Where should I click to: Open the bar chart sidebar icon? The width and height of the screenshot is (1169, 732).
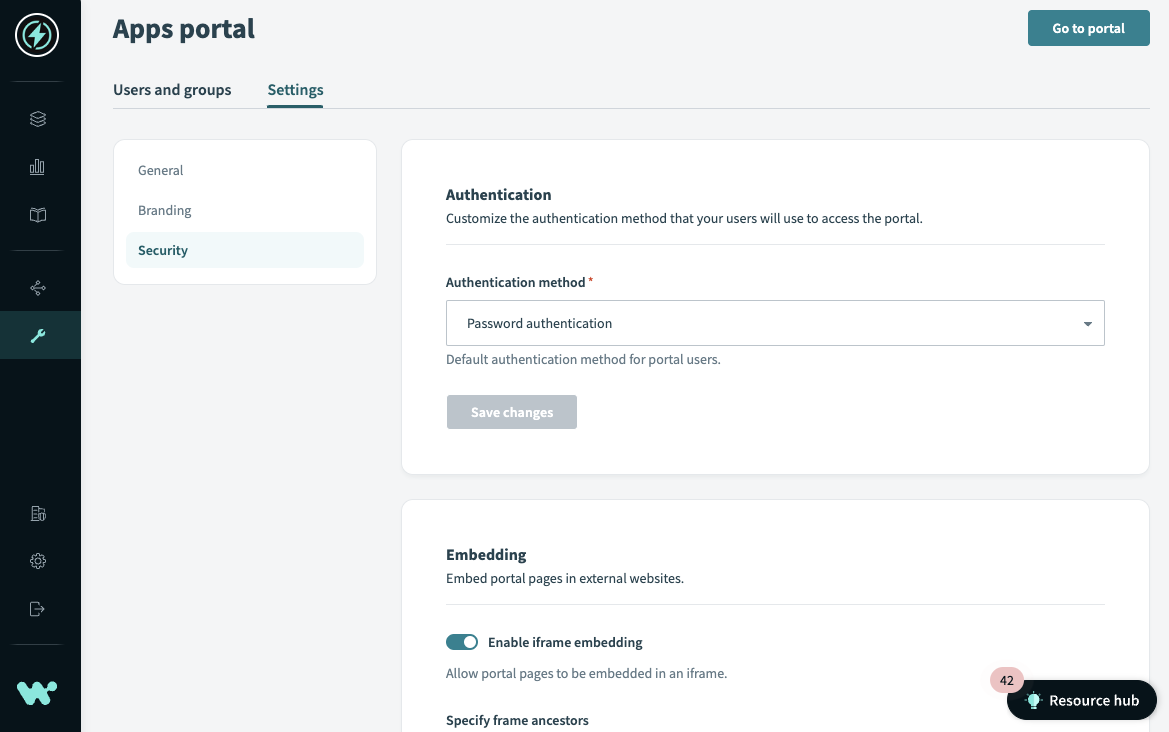tap(38, 167)
